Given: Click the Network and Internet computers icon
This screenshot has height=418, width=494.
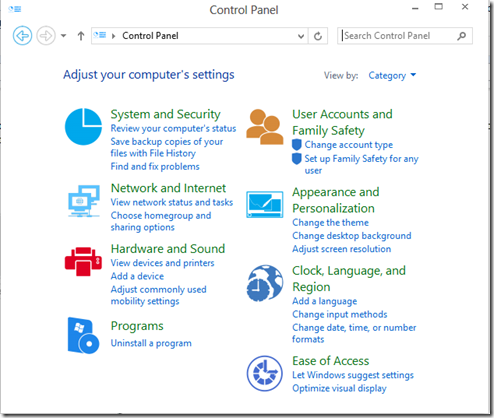Looking at the screenshot, I should 84,201.
